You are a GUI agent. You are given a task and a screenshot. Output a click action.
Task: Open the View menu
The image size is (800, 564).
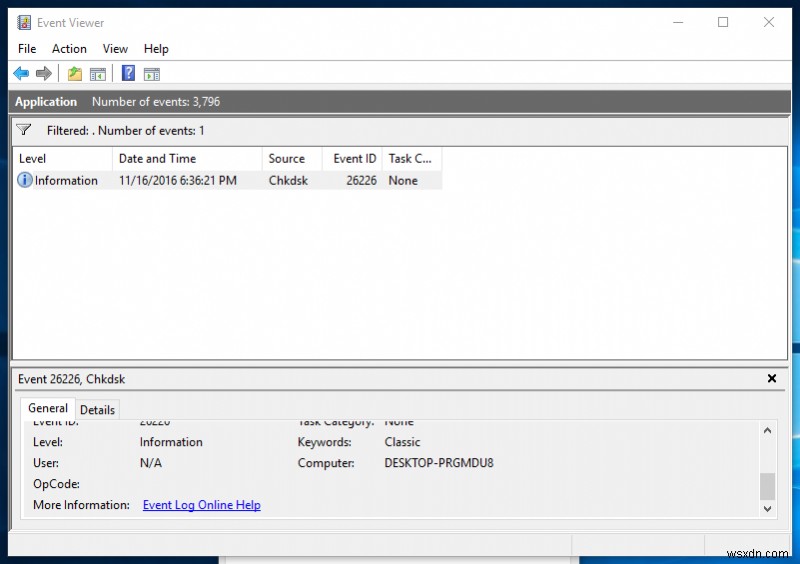click(115, 49)
